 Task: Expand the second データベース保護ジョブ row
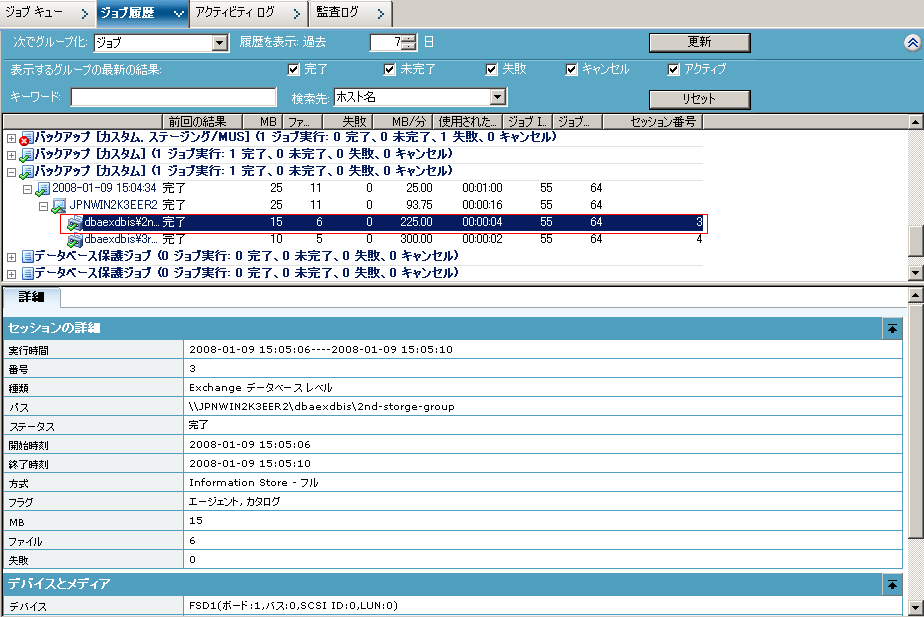click(11, 275)
